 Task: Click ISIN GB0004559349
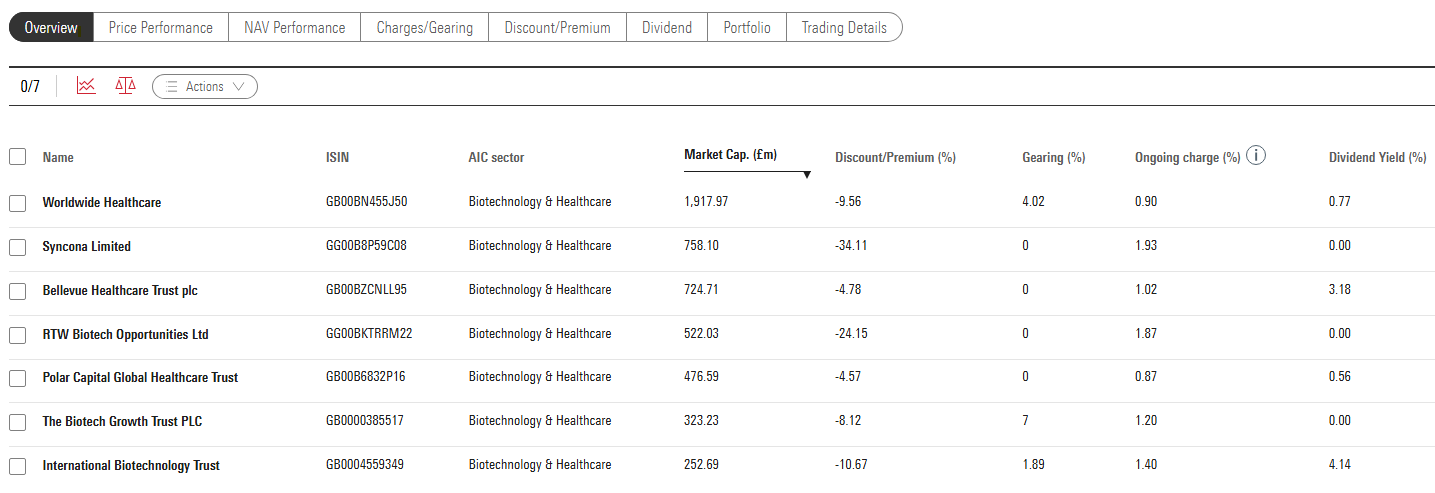point(365,464)
